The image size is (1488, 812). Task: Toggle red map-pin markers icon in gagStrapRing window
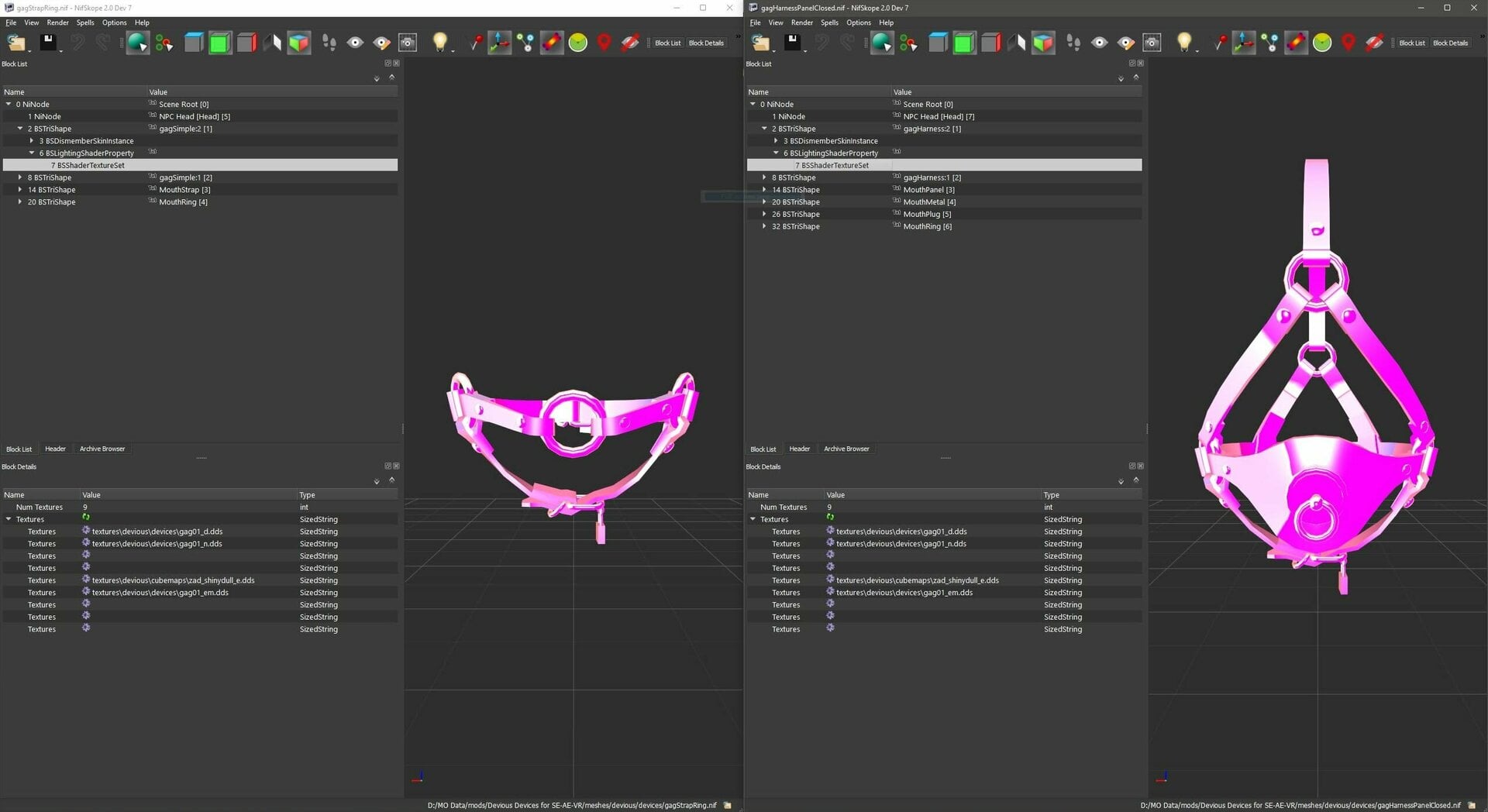[604, 43]
